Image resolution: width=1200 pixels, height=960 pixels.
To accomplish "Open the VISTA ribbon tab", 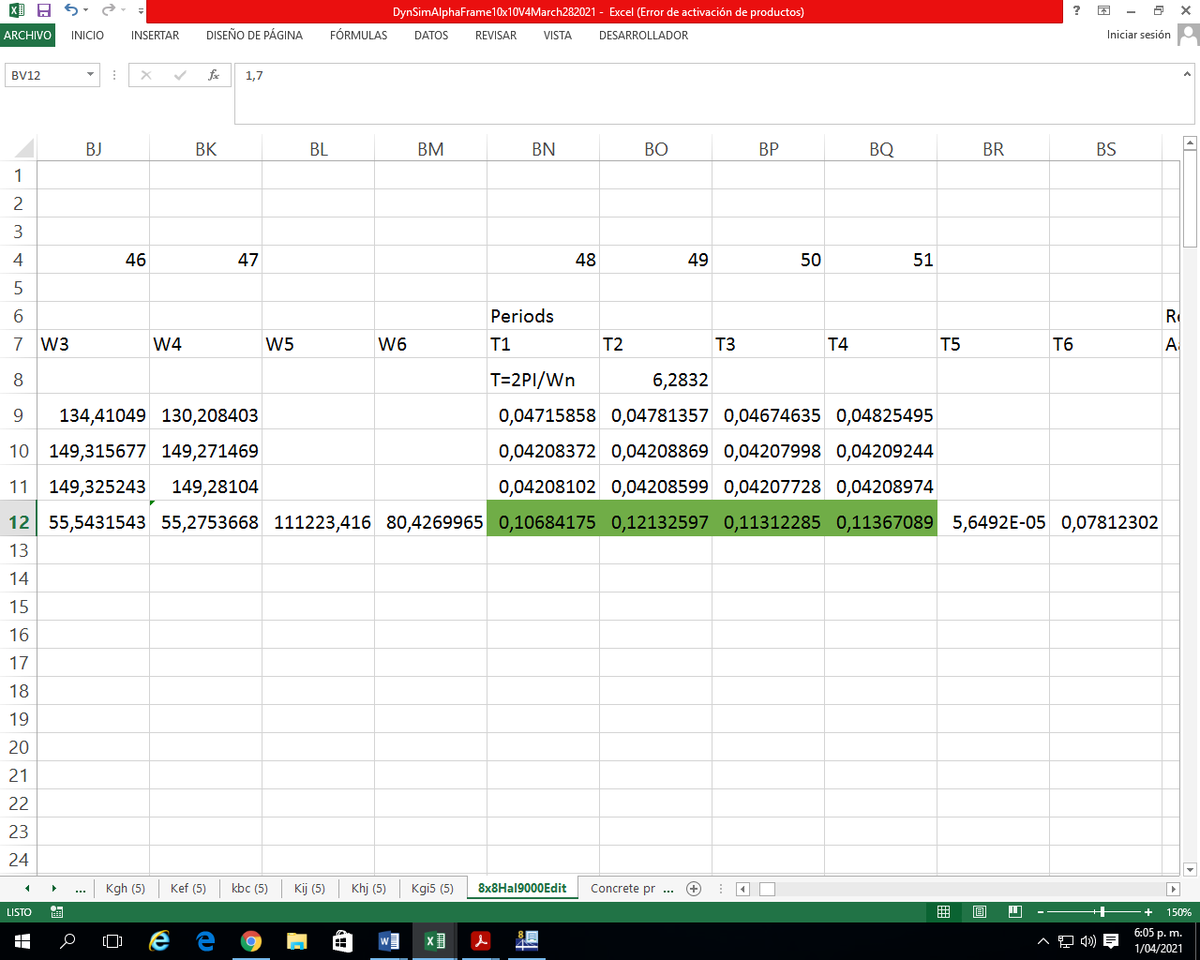I will coord(557,35).
